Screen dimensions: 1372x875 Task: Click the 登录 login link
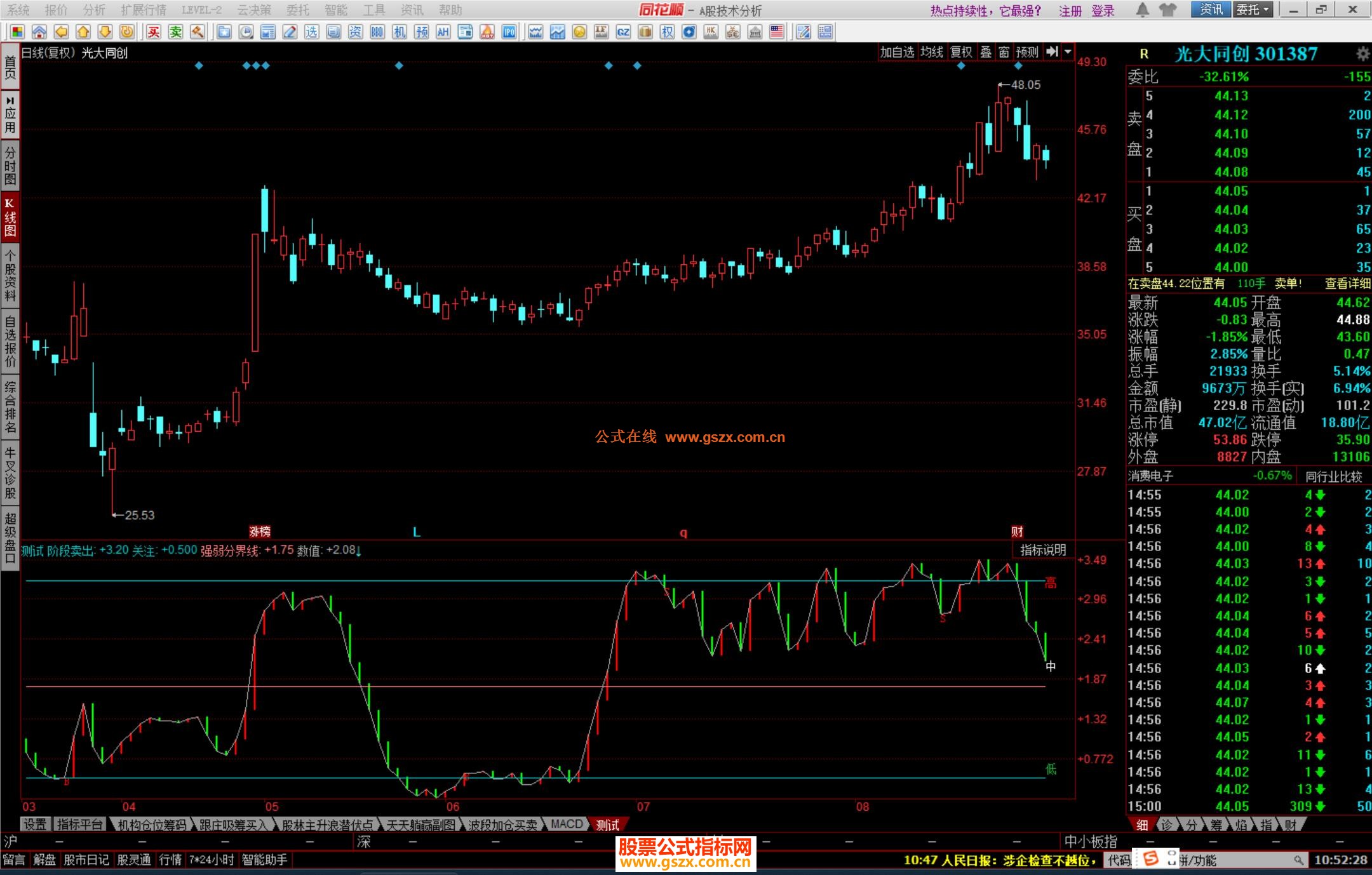pyautogui.click(x=1103, y=11)
